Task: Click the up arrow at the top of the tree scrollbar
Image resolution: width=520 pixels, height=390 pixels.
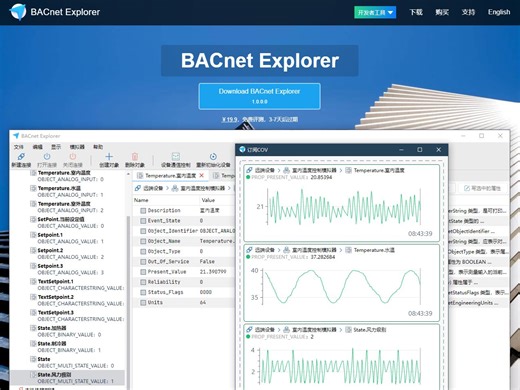Action: (x=128, y=174)
